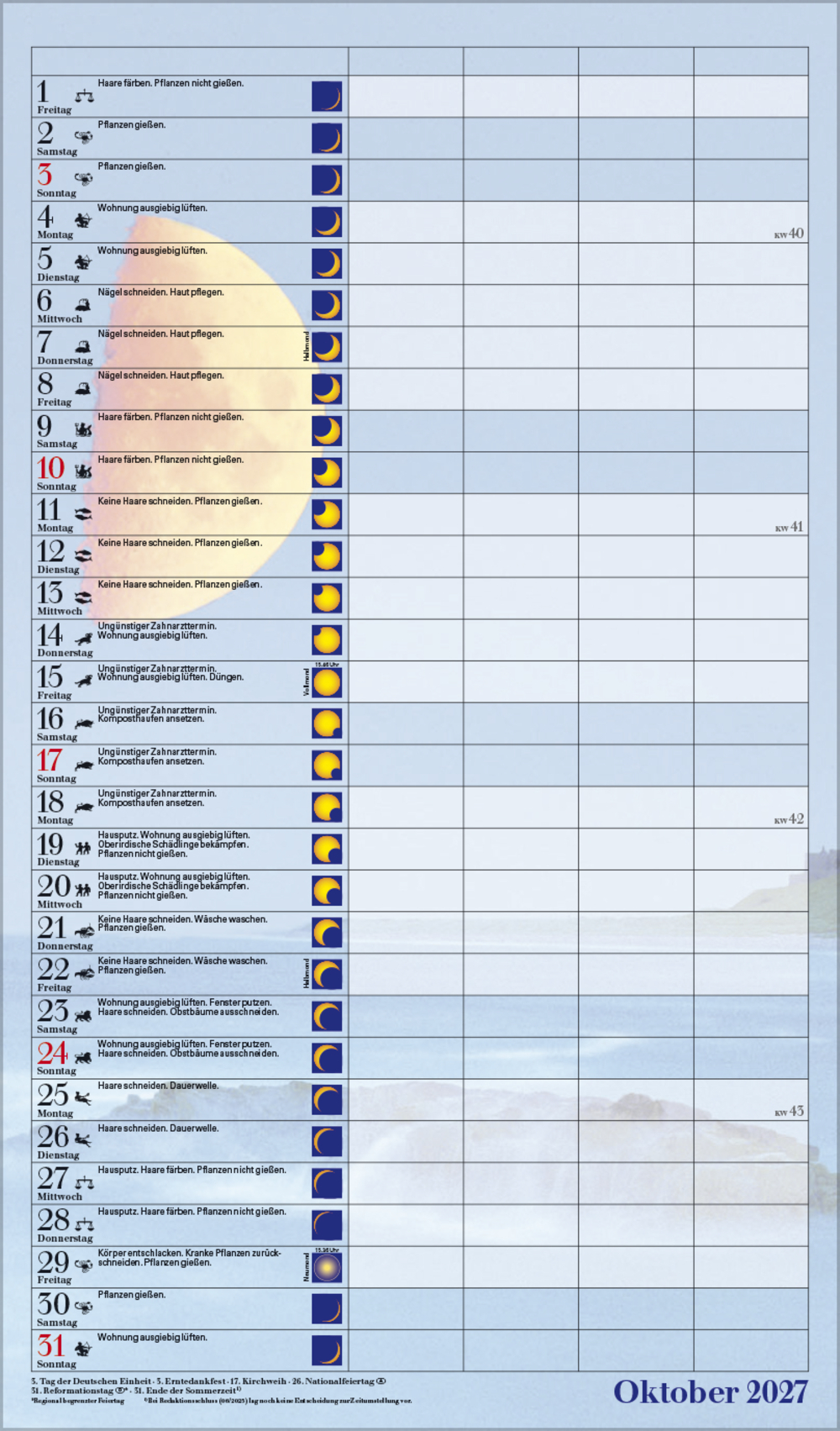
Task: Click the scales zodiac icon on day 27
Action: pos(84,1183)
